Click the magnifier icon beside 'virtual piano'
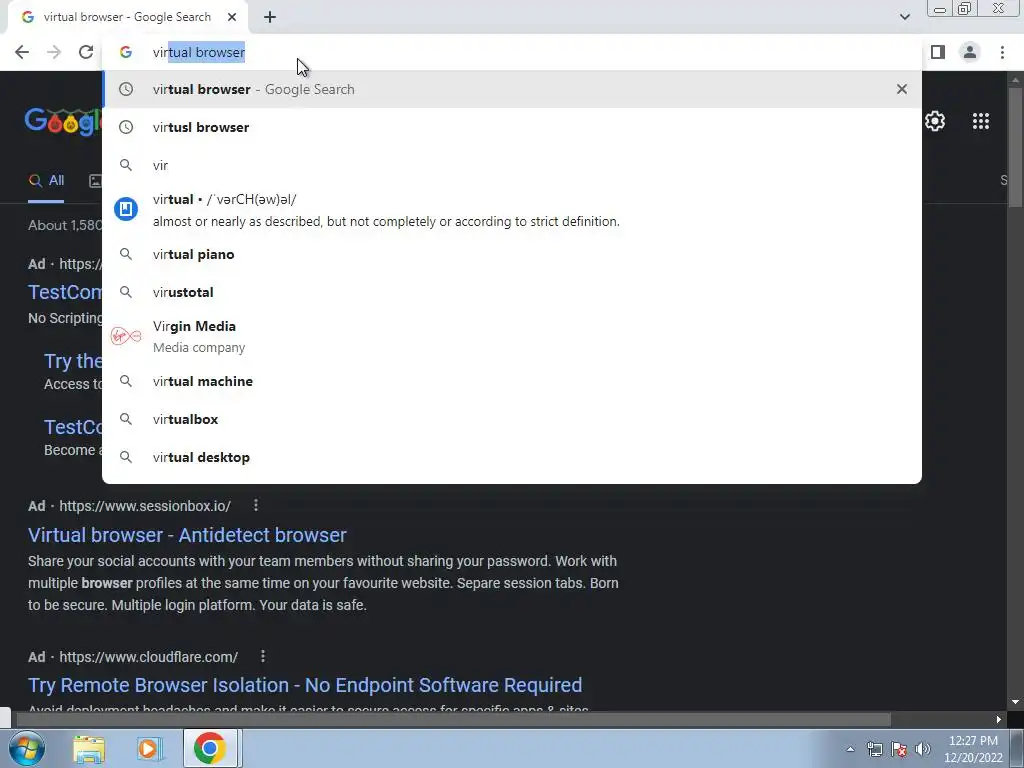This screenshot has height=768, width=1024. [x=126, y=254]
